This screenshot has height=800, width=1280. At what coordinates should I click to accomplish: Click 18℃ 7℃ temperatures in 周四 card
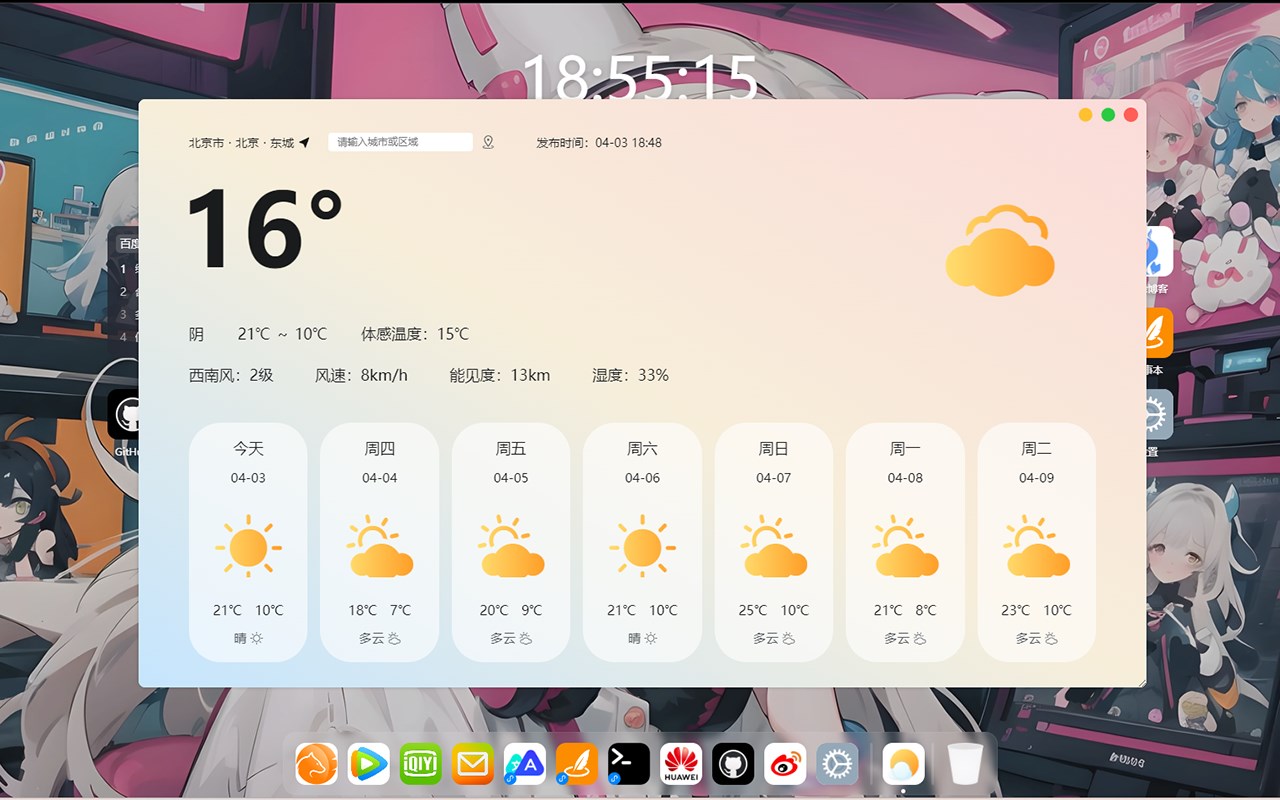[x=380, y=610]
